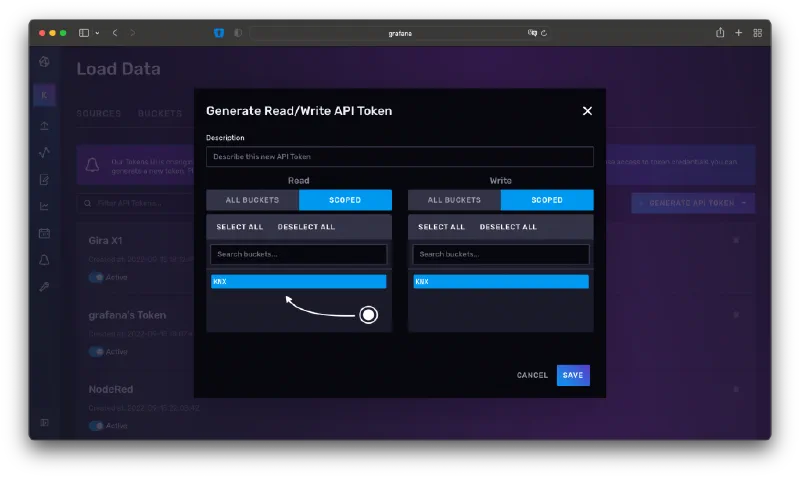Viewport: 800px width, 478px height.
Task: Close the Generate API Token dialog
Action: pos(587,111)
